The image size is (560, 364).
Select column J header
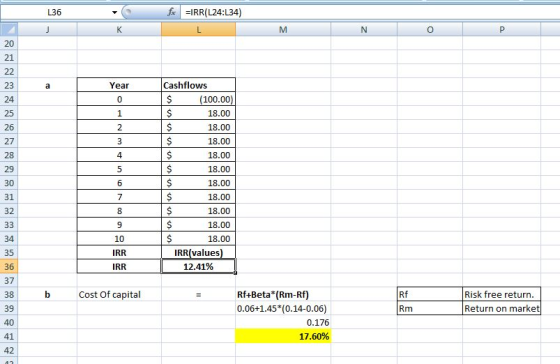pos(48,30)
